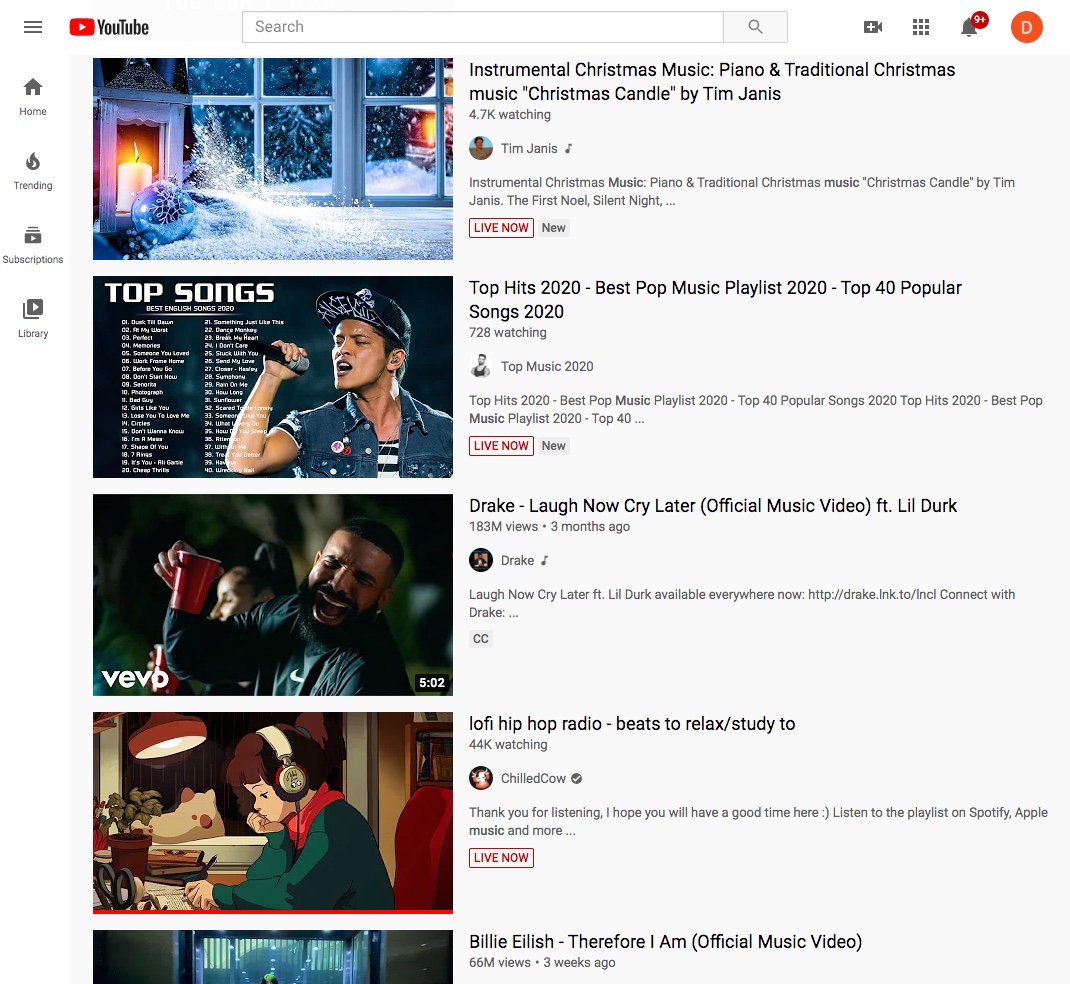Screen dimensions: 1070x984
Task: Click Tim Janis channel avatar
Action: click(480, 148)
